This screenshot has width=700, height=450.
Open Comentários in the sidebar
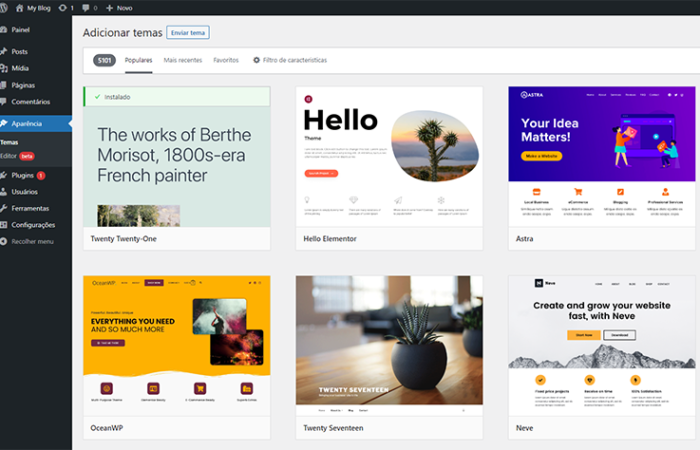tap(36, 101)
